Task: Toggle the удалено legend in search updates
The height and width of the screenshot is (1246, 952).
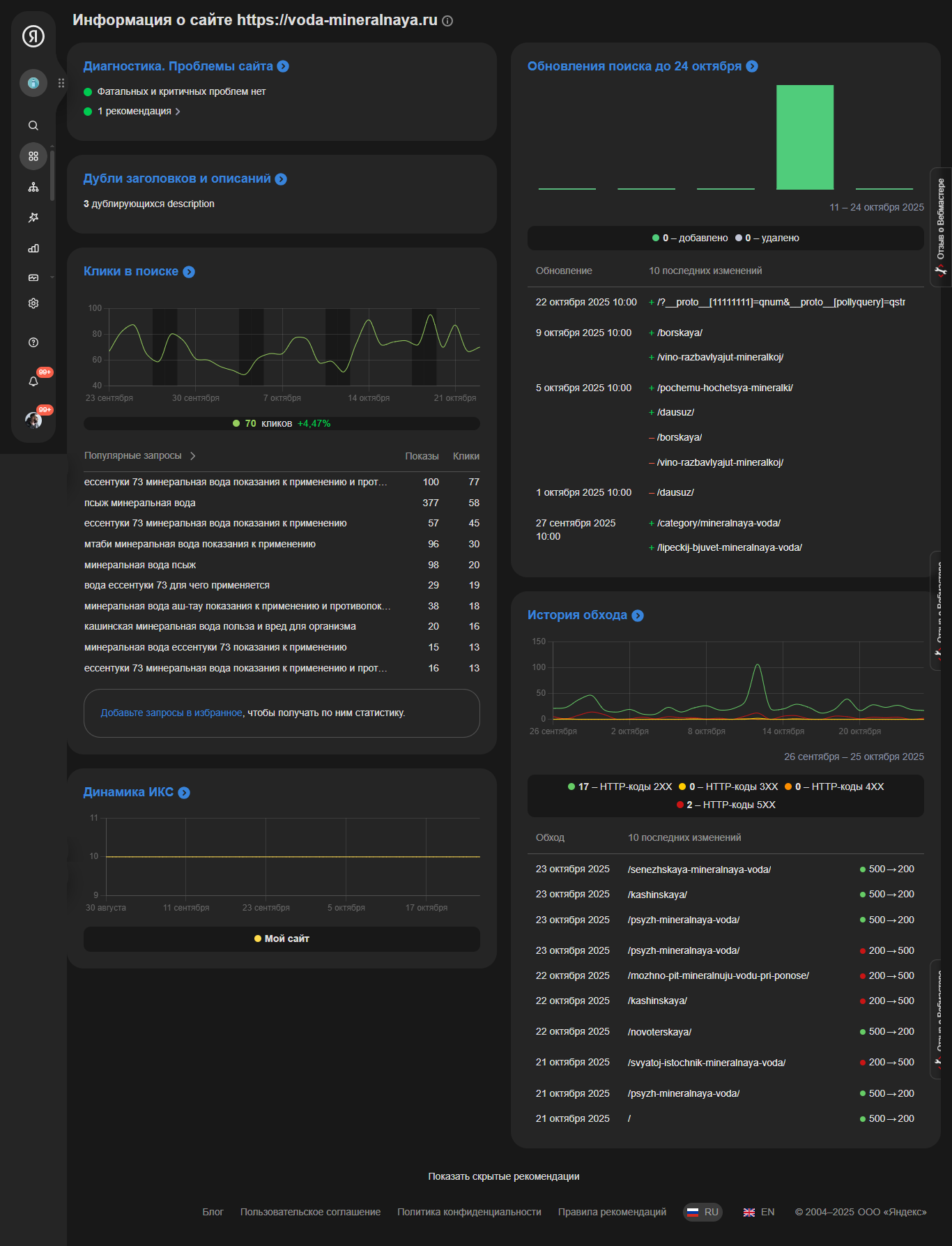Action: point(767,238)
